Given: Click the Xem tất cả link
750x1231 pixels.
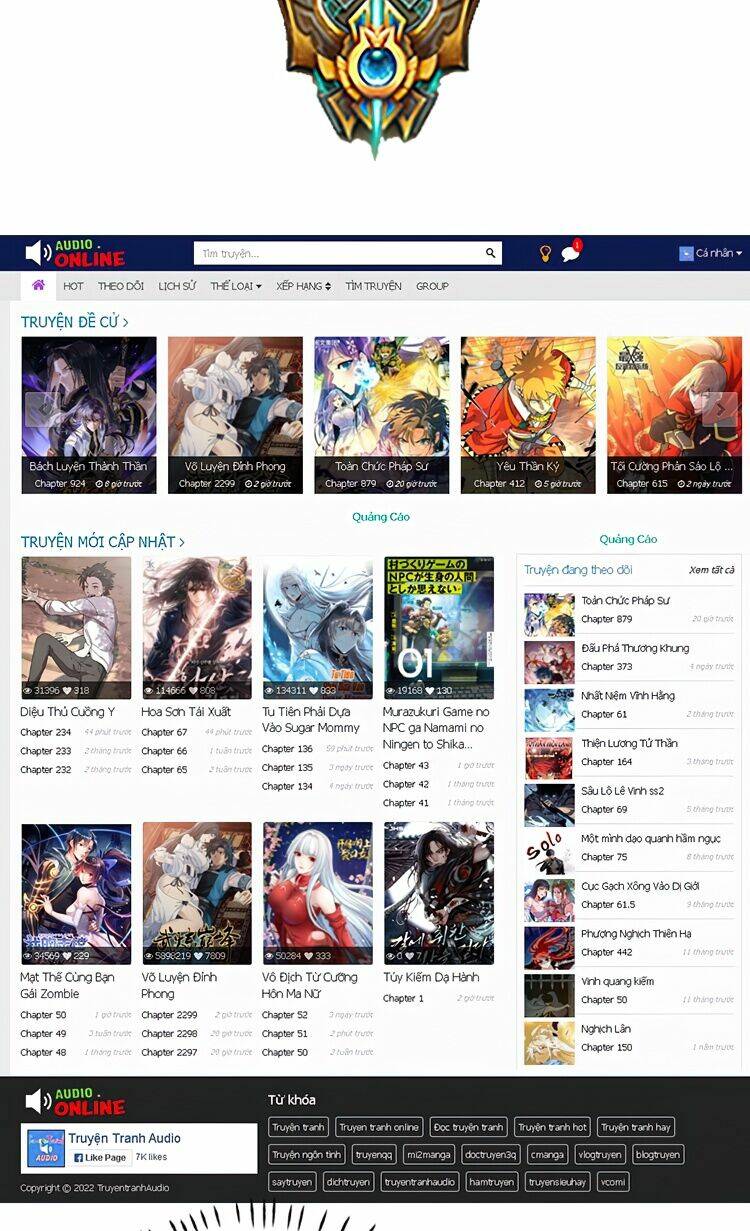Looking at the screenshot, I should (x=711, y=570).
